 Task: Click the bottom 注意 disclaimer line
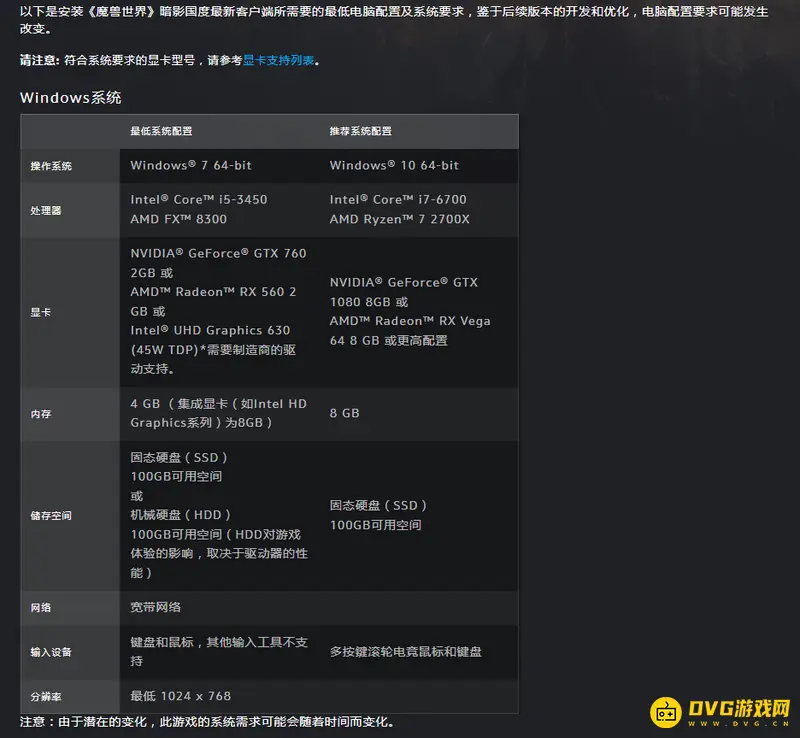(207, 722)
